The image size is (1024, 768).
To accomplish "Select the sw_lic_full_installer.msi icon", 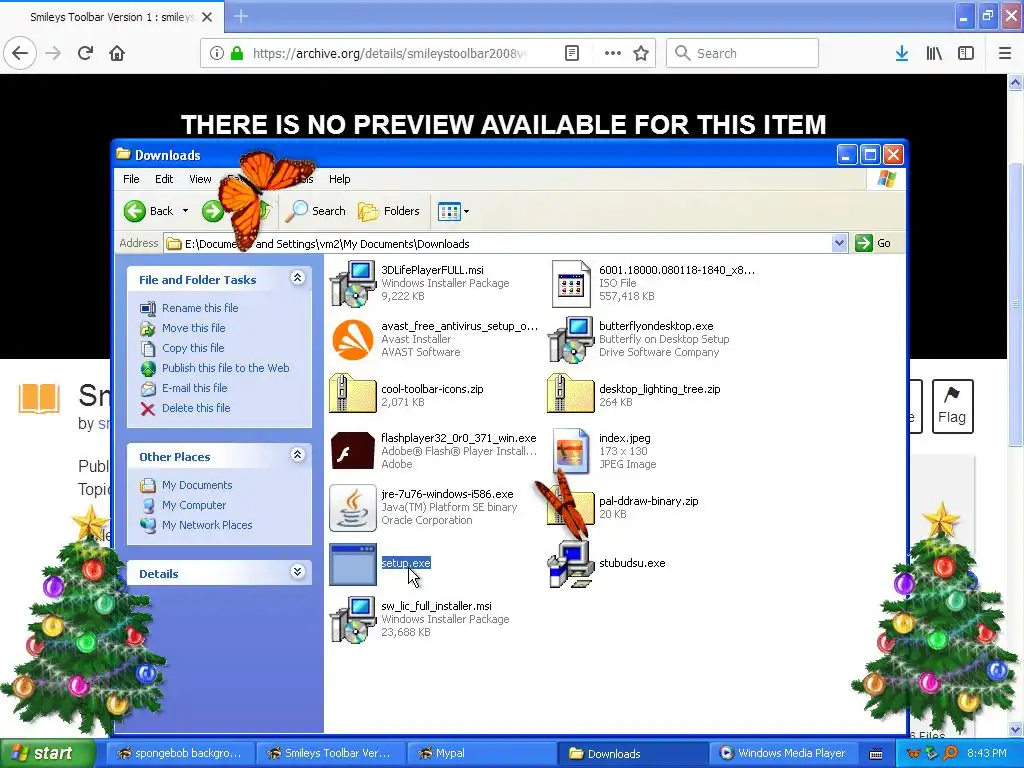I will point(353,620).
